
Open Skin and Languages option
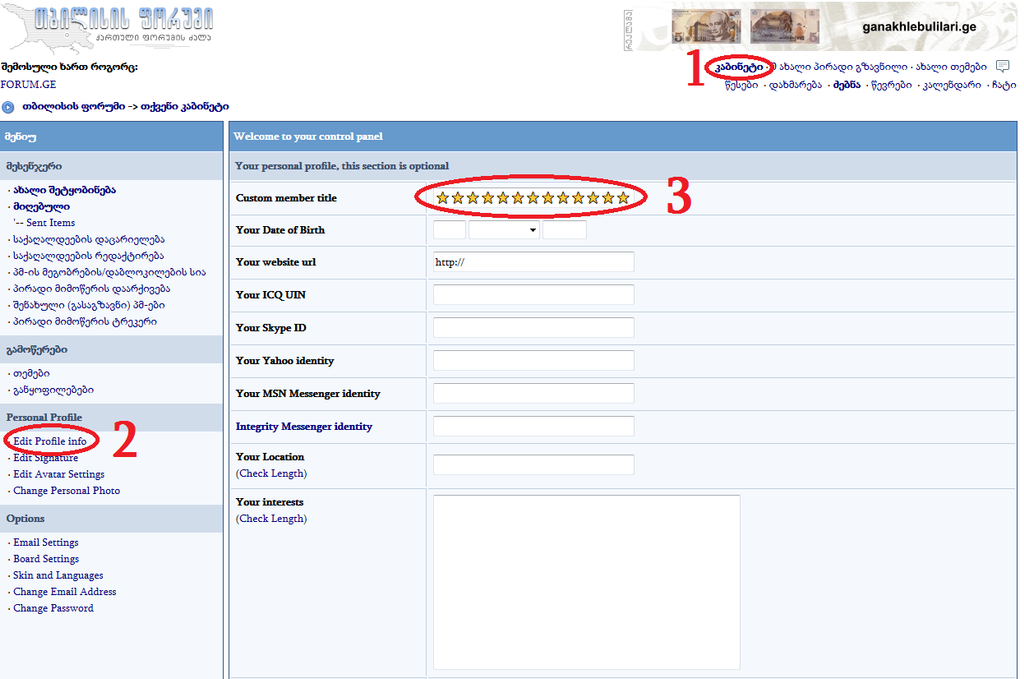58,575
